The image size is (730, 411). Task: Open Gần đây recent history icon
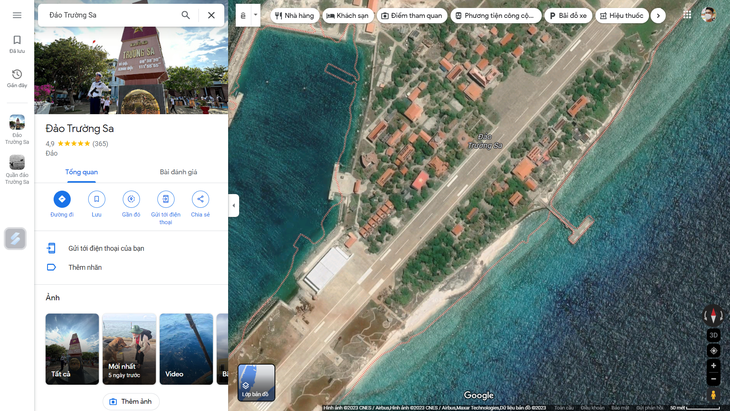coord(17,78)
